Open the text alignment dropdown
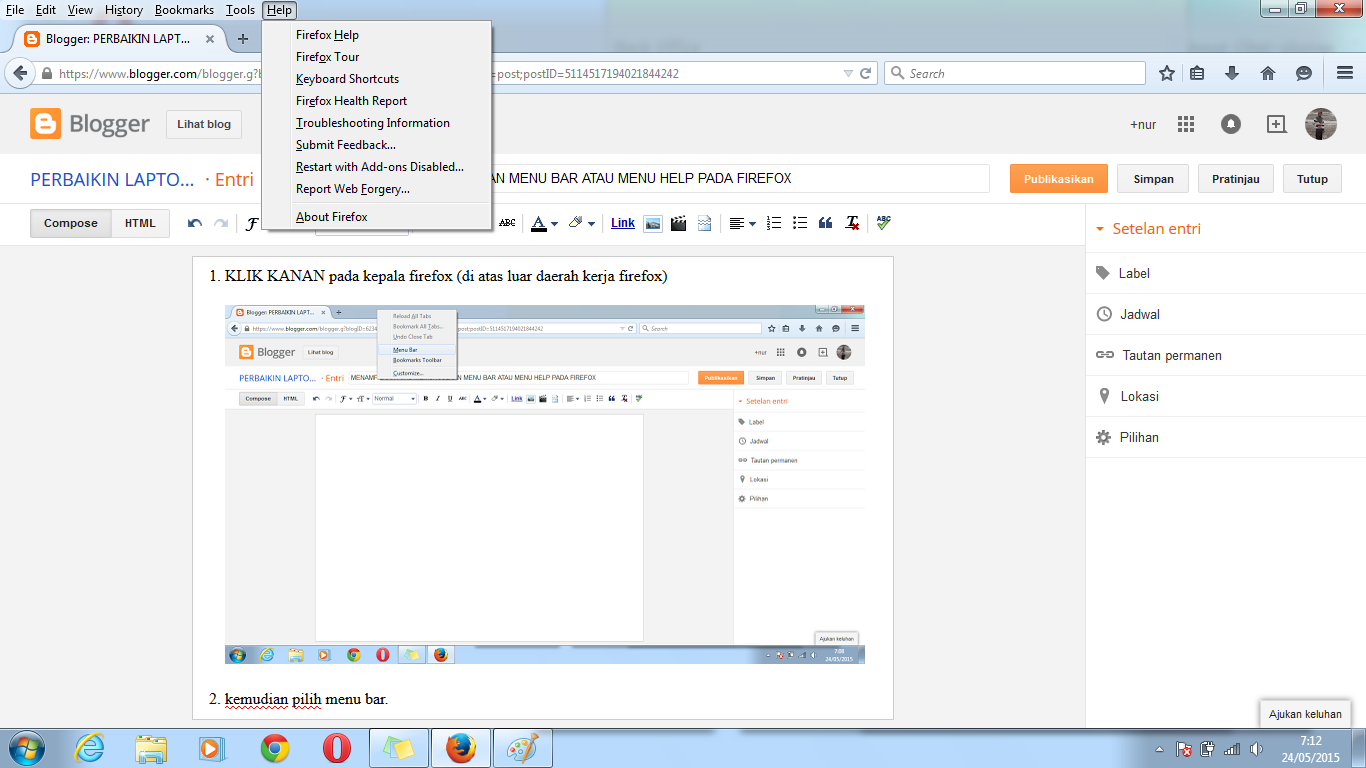1366x768 pixels. click(742, 223)
